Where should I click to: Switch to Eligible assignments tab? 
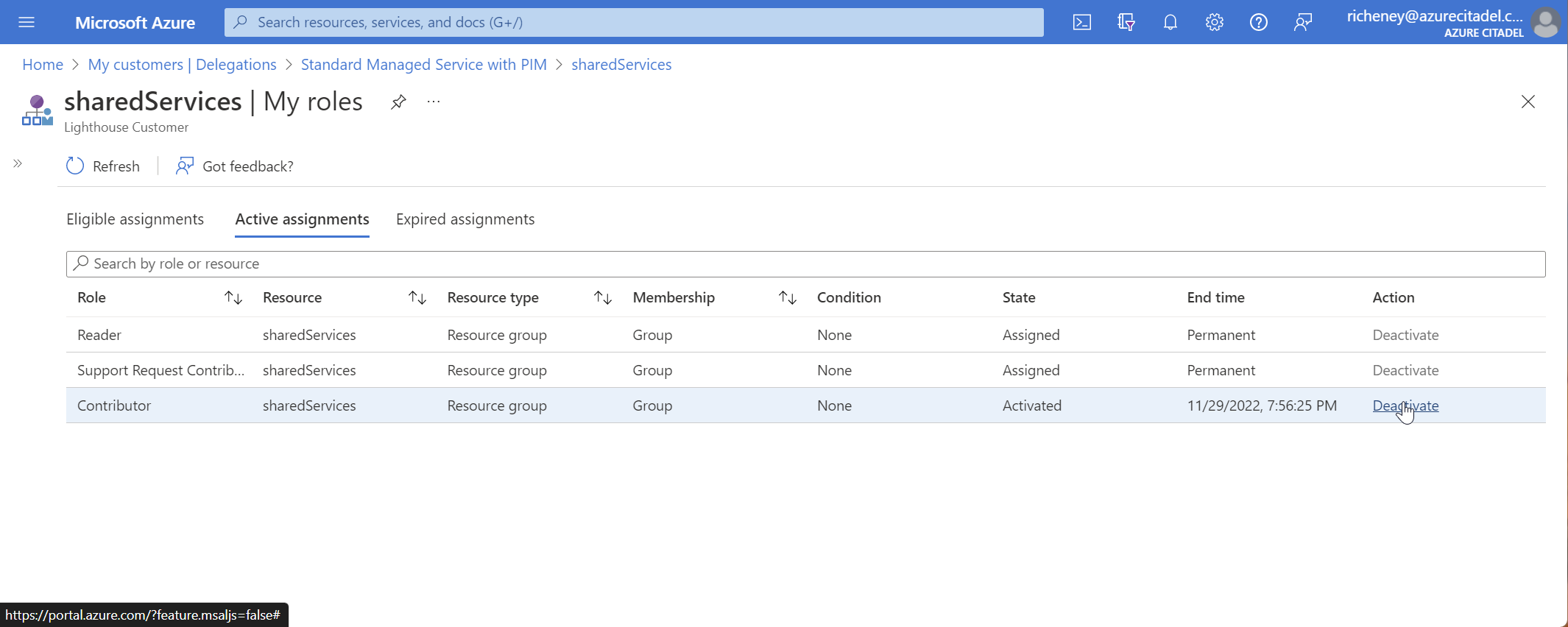135,219
